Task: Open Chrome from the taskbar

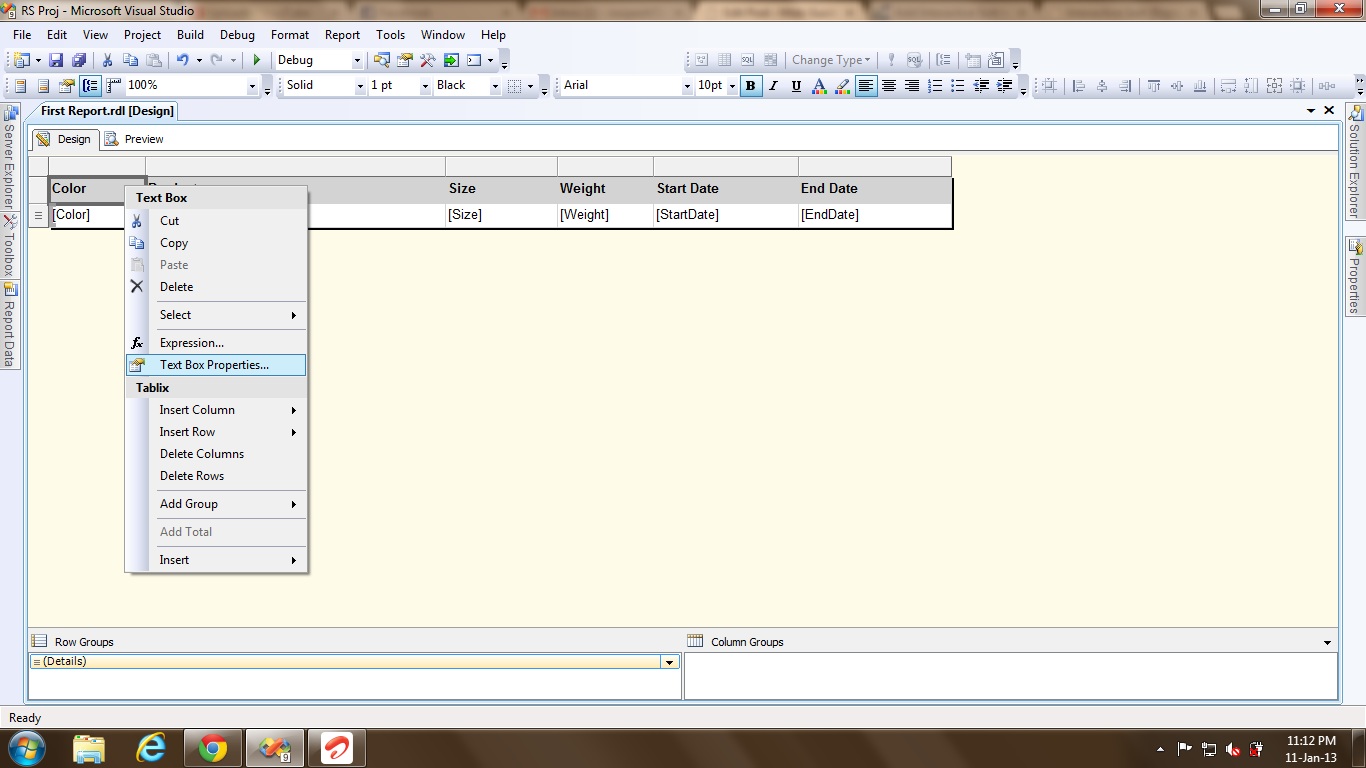Action: (212, 748)
